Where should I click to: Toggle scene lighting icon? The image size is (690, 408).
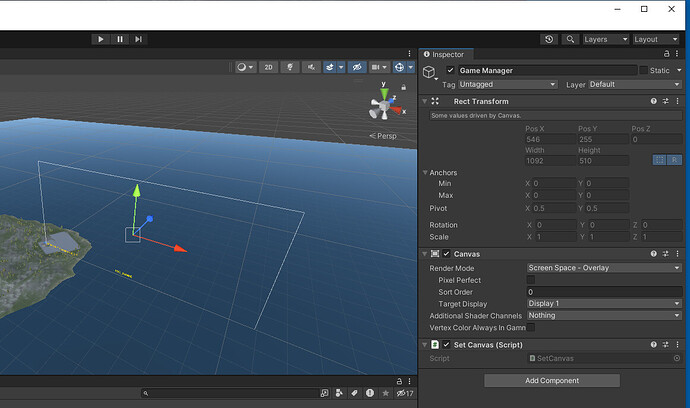coord(291,67)
